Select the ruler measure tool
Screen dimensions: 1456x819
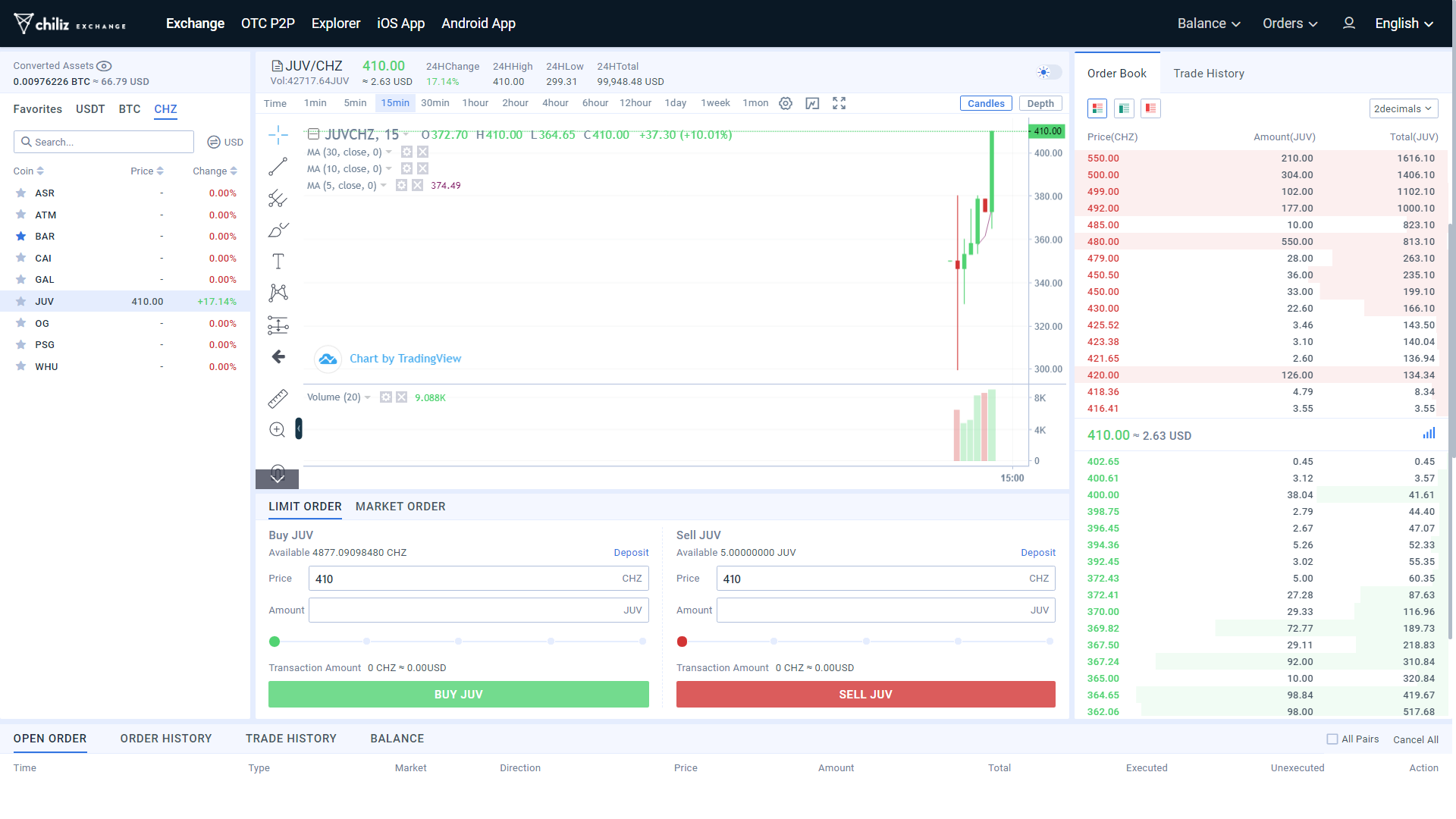[x=278, y=399]
